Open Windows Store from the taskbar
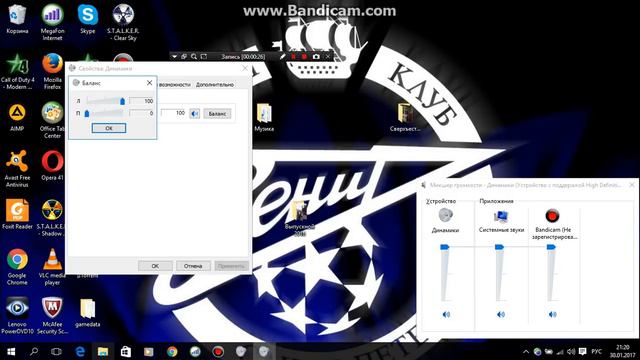This screenshot has width=640, height=360. [x=126, y=351]
